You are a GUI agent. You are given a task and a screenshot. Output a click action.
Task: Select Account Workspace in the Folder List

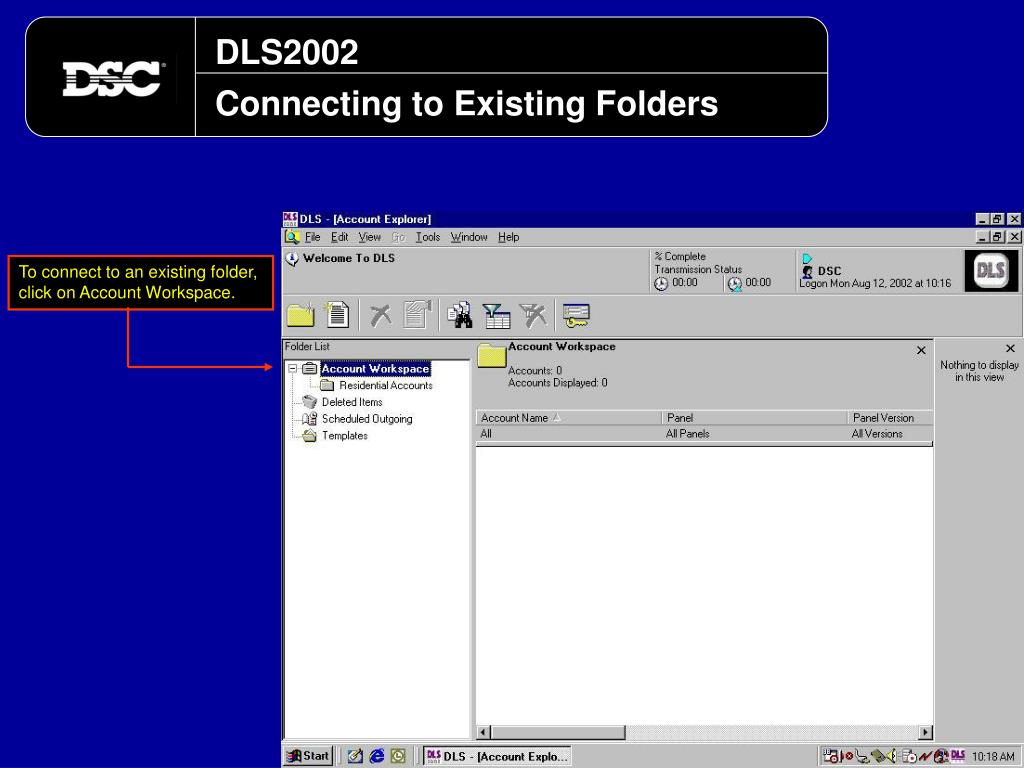(x=375, y=369)
